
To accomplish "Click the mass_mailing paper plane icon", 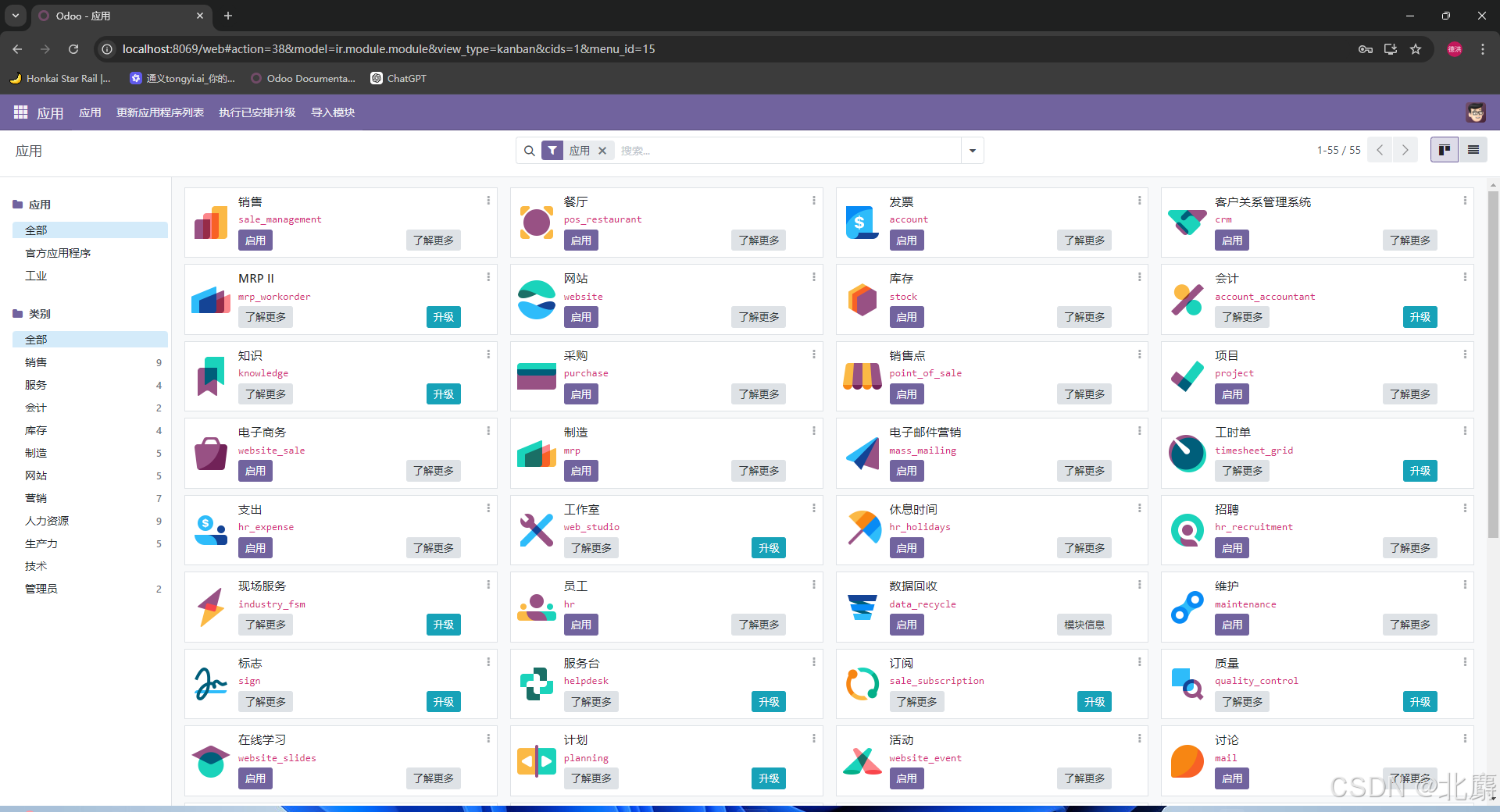I will click(x=862, y=453).
